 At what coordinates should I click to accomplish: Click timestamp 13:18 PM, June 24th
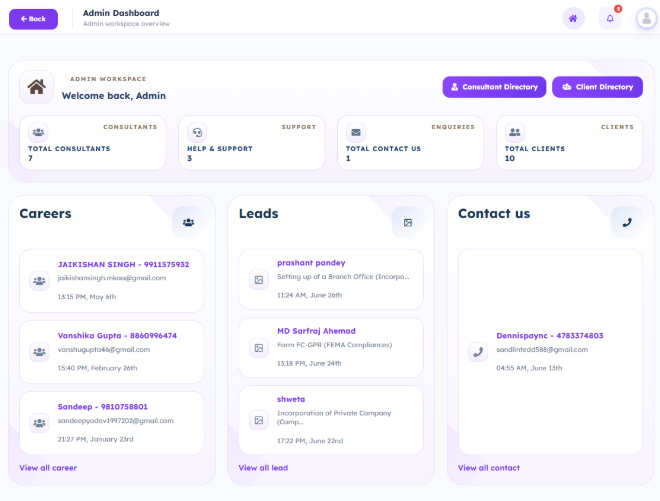click(309, 363)
